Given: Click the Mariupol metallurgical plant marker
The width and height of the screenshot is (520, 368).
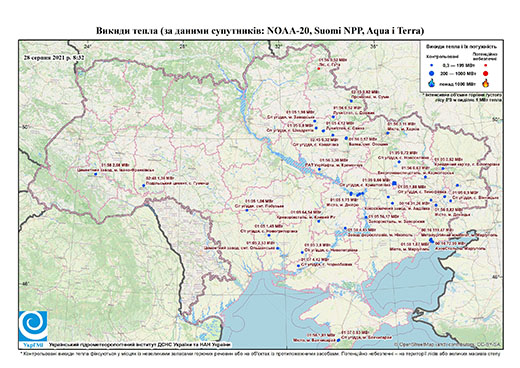Looking at the screenshot, I should [x=431, y=239].
